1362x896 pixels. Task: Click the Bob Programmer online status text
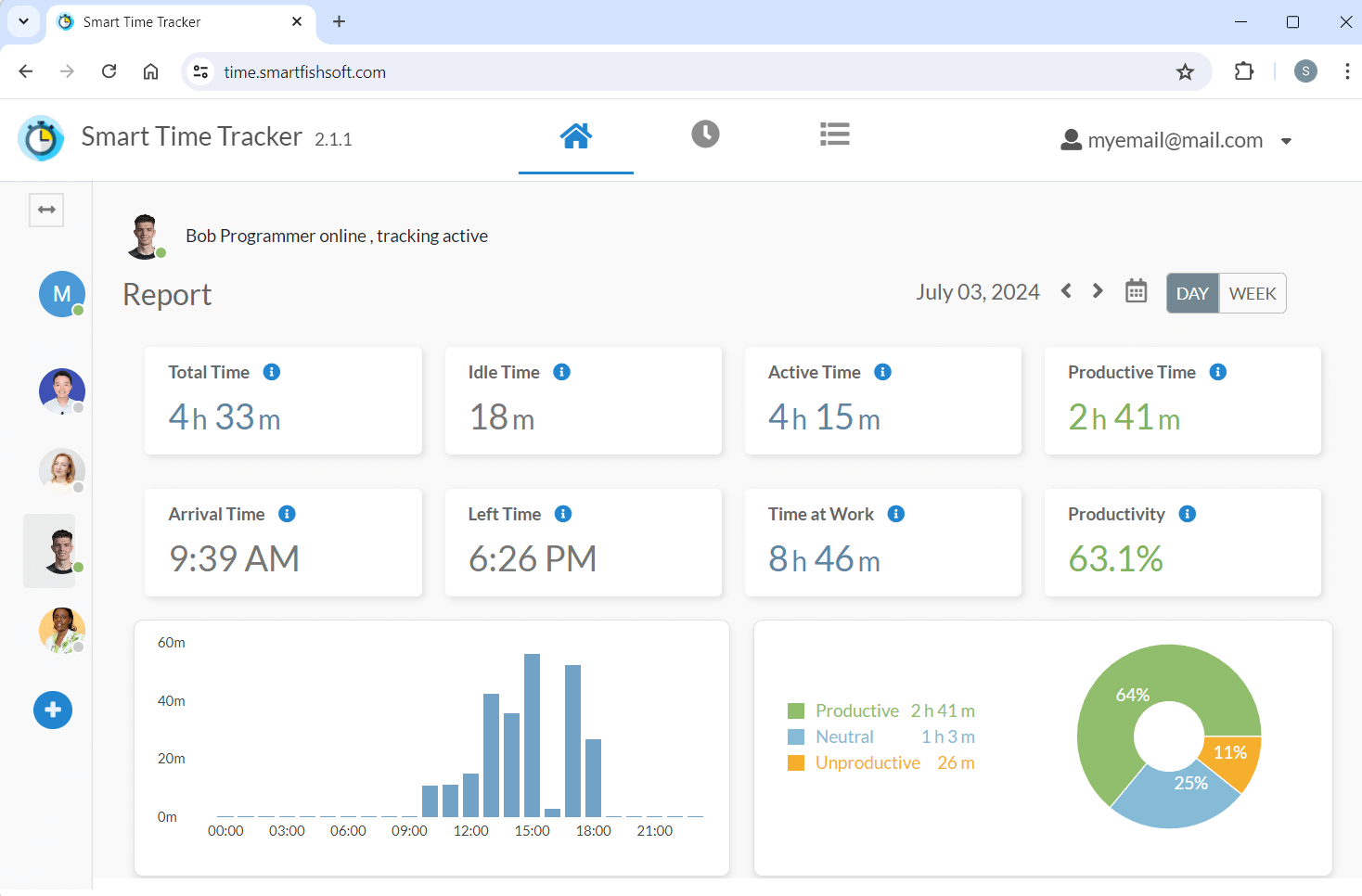(337, 236)
